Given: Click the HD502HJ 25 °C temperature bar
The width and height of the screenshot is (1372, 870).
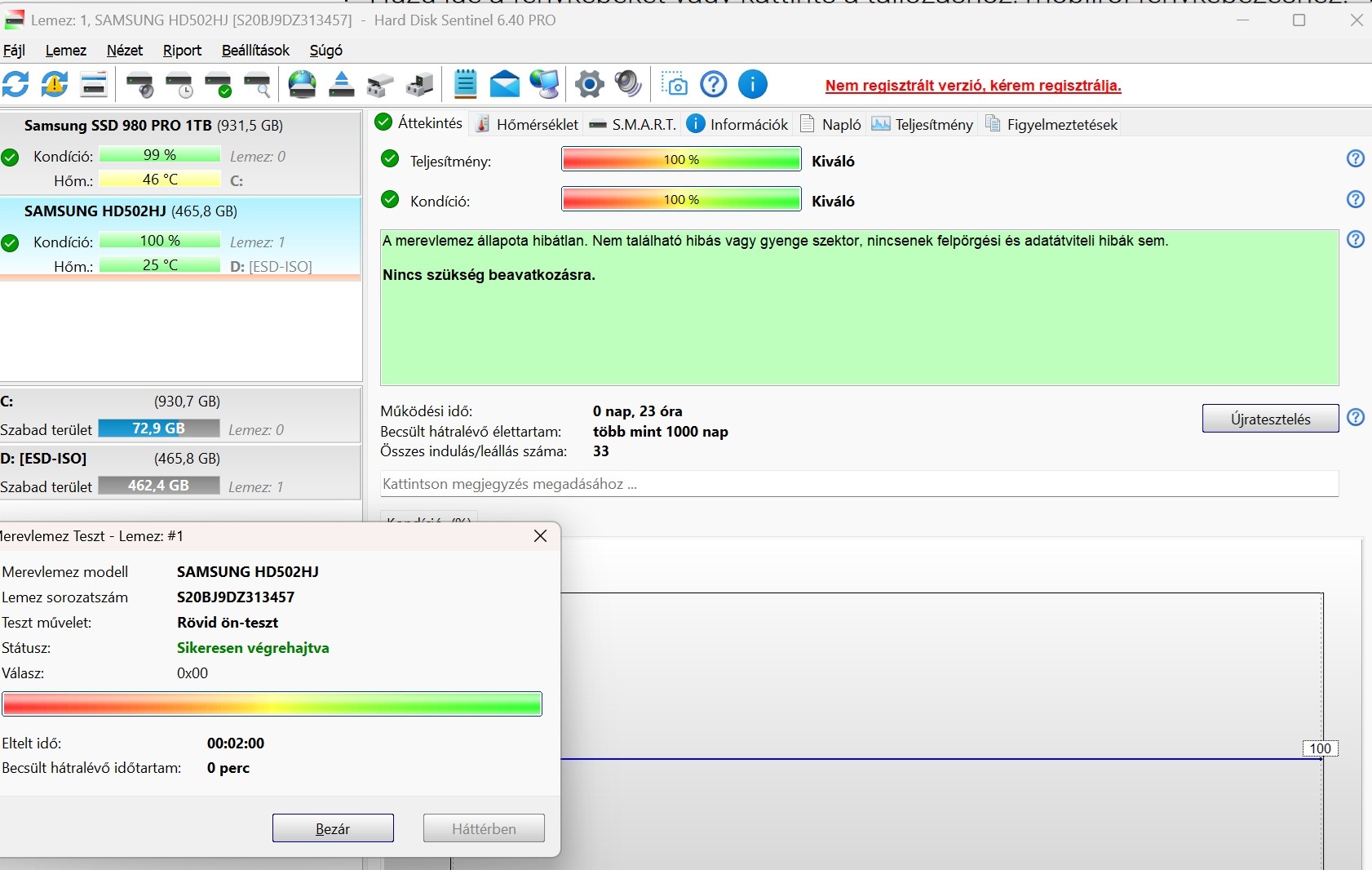Looking at the screenshot, I should tap(160, 265).
